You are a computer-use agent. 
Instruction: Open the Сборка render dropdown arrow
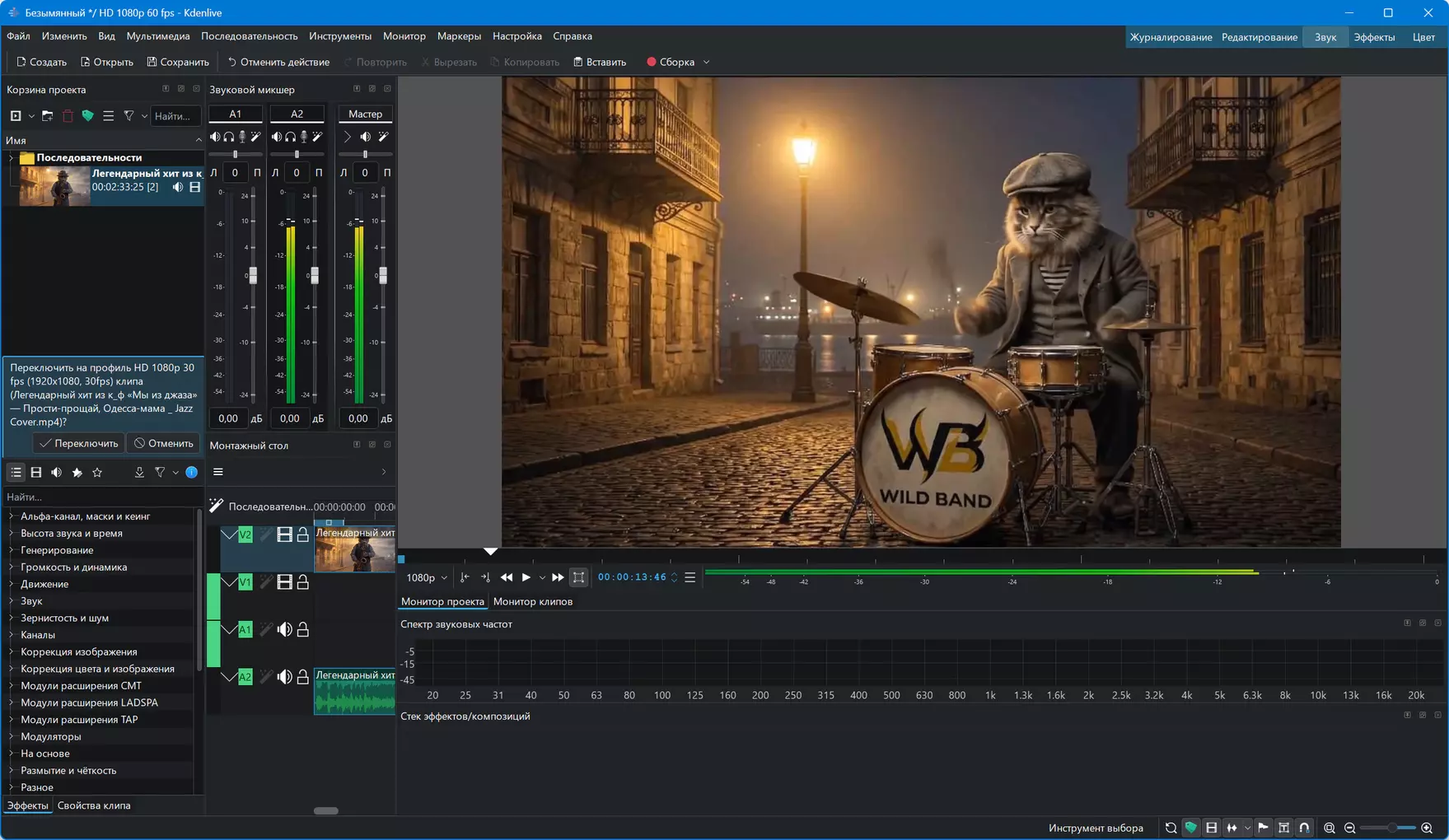[x=706, y=62]
